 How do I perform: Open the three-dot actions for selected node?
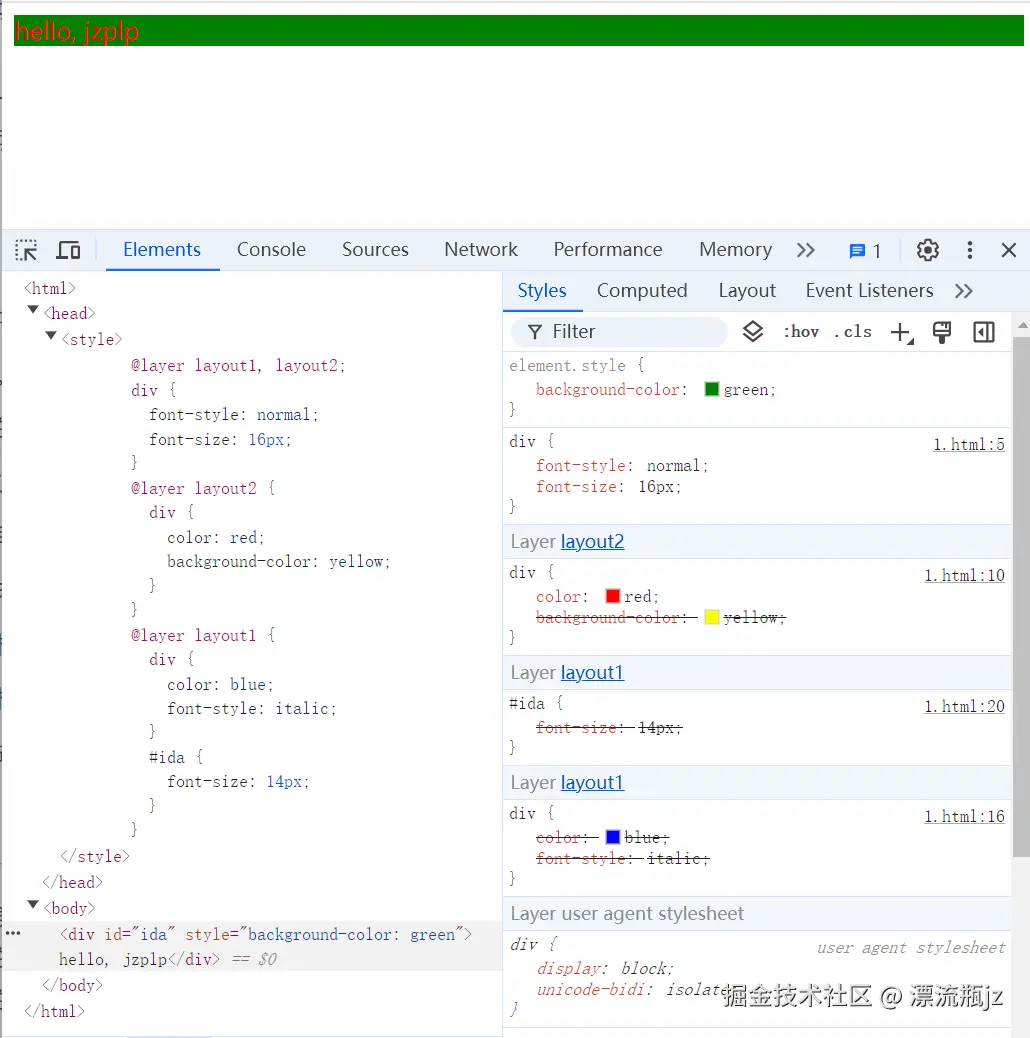tap(13, 933)
